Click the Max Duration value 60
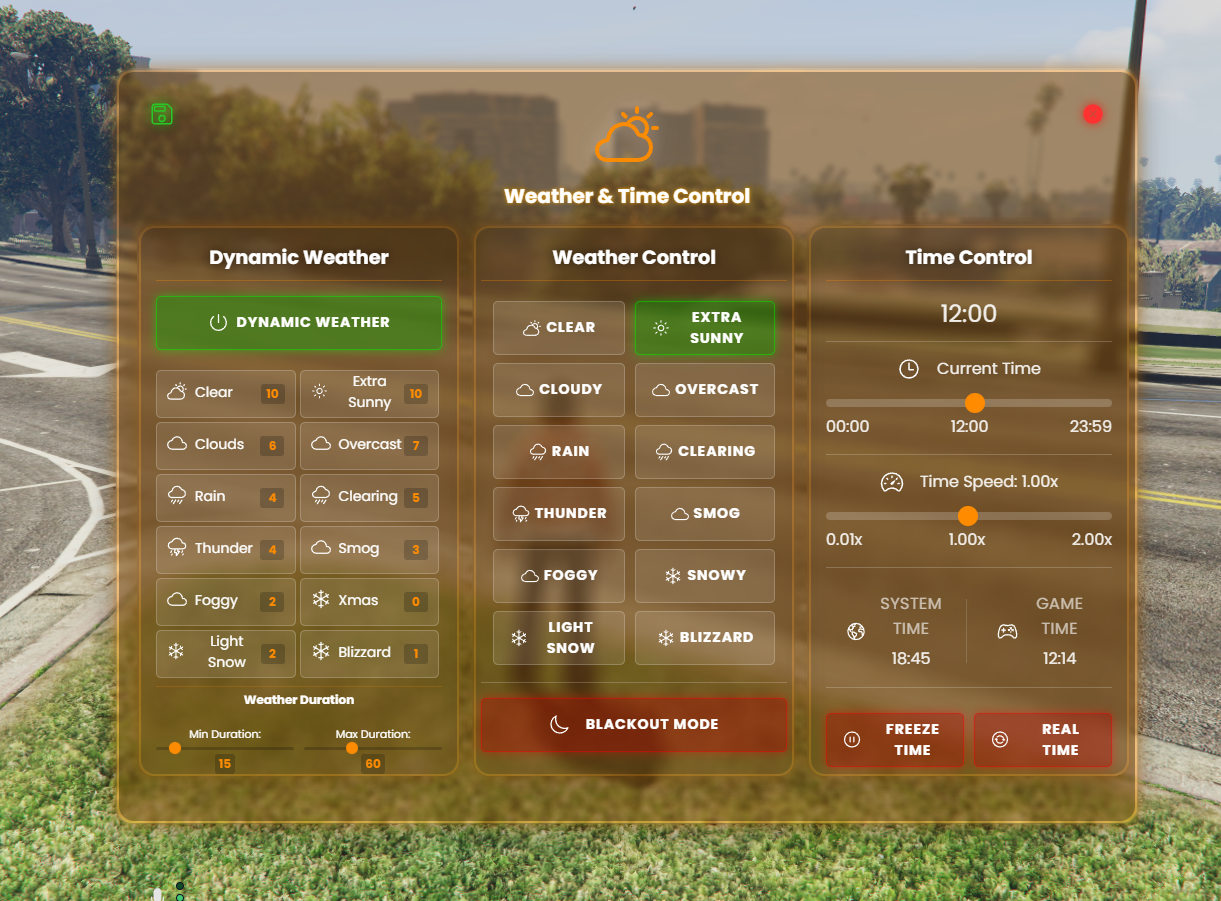The image size is (1221, 901). [x=373, y=763]
